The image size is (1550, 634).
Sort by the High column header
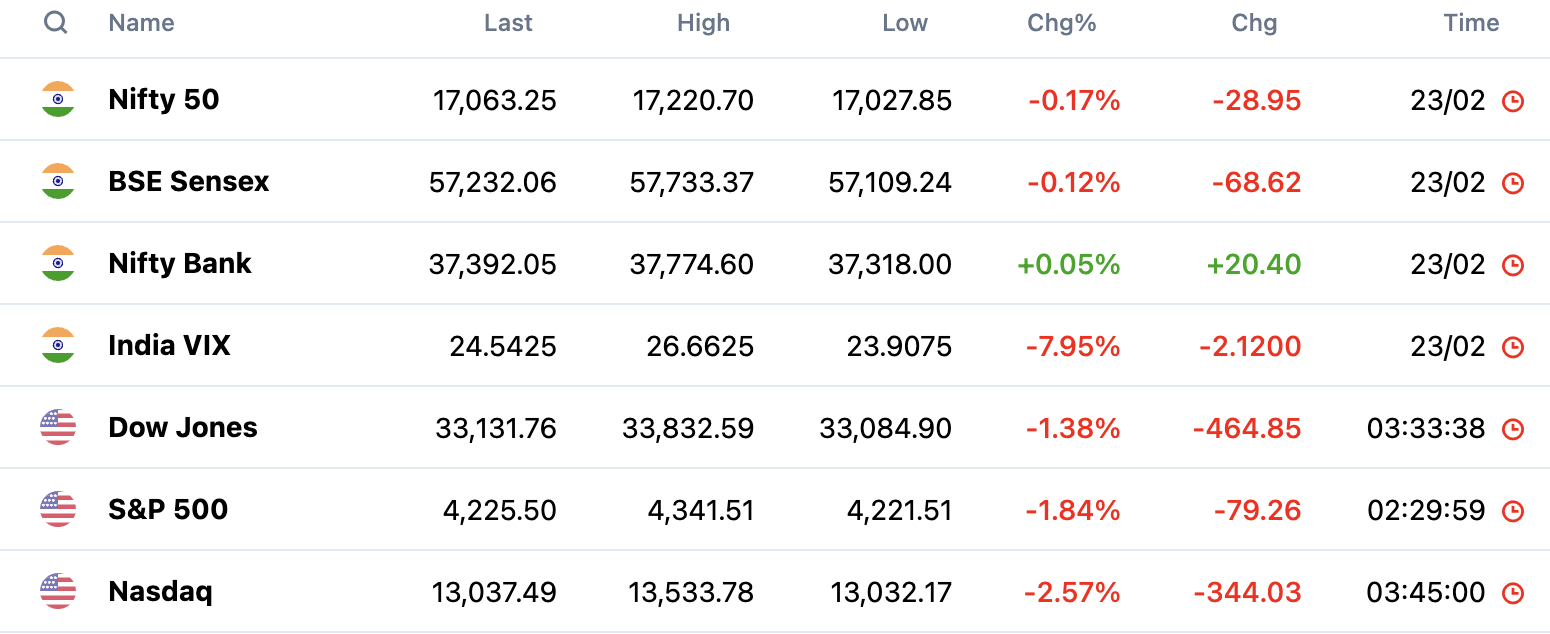[703, 23]
